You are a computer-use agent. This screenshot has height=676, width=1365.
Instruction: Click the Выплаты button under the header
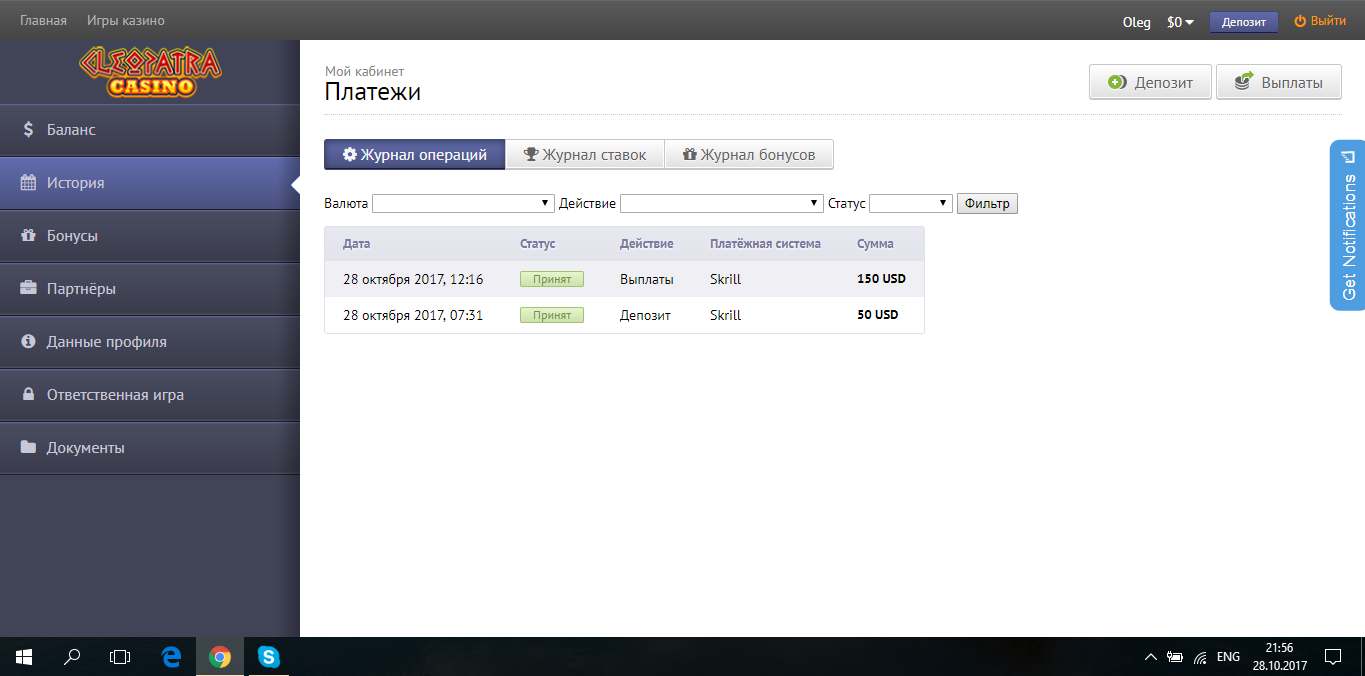click(x=1278, y=82)
